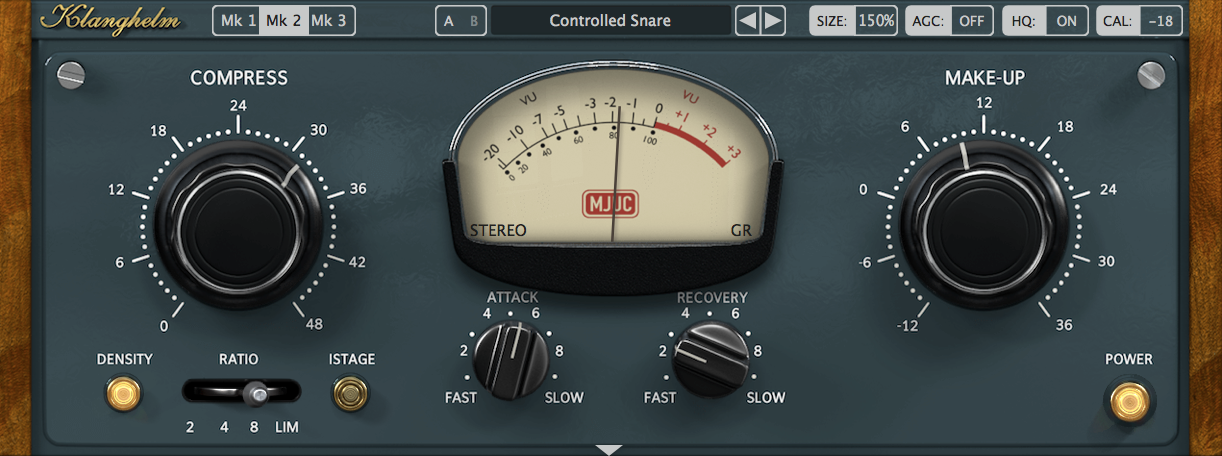Set ratio to LIM
The width and height of the screenshot is (1222, 456).
click(x=287, y=427)
